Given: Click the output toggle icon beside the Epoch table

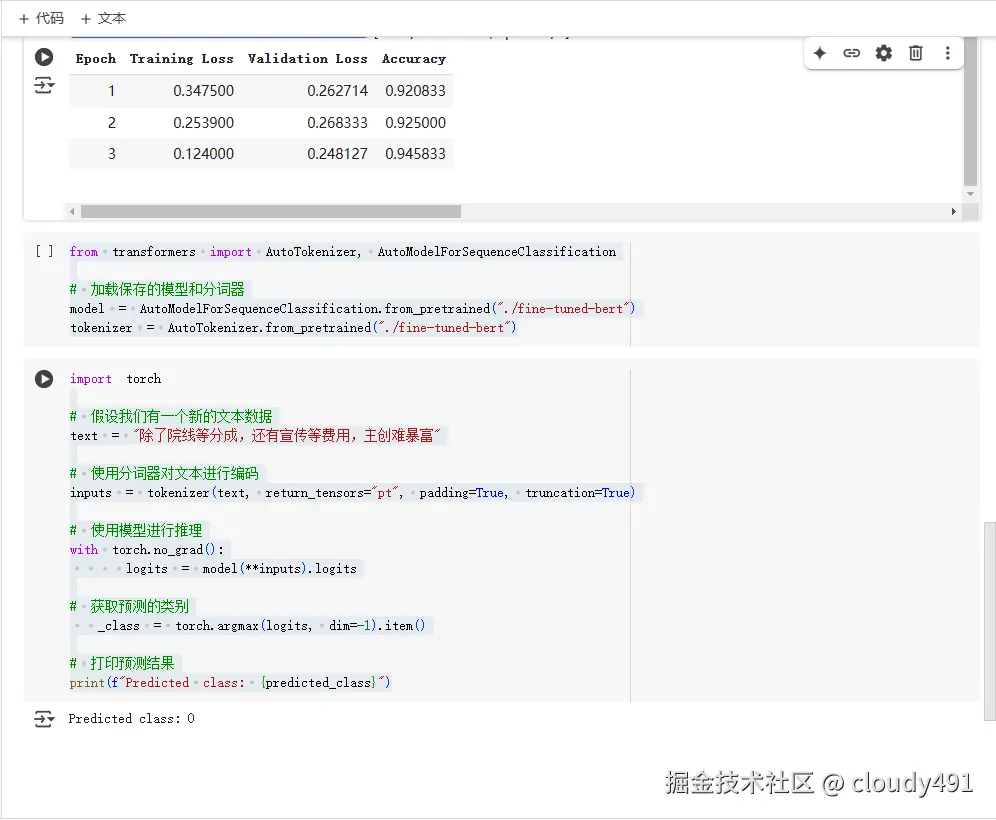Looking at the screenshot, I should coord(44,85).
